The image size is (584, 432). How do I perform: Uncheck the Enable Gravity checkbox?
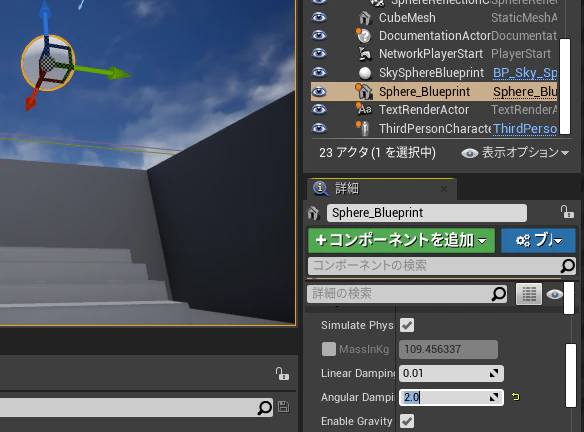[407, 421]
